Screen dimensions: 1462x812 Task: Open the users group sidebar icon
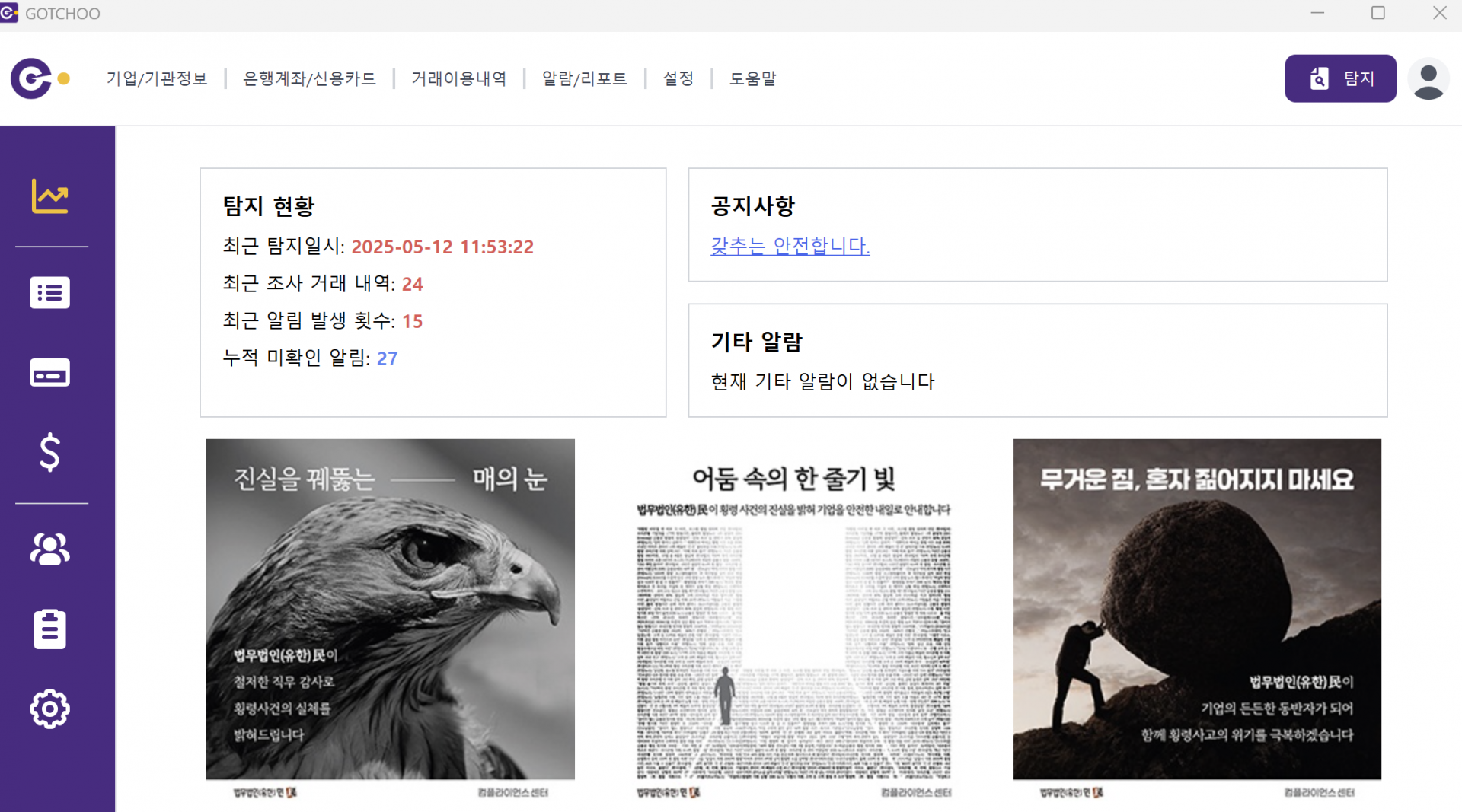point(49,549)
